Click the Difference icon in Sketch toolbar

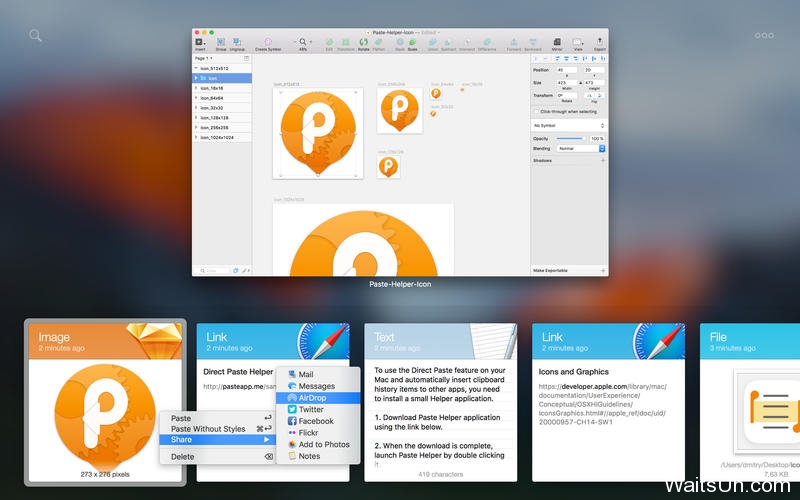tap(487, 42)
